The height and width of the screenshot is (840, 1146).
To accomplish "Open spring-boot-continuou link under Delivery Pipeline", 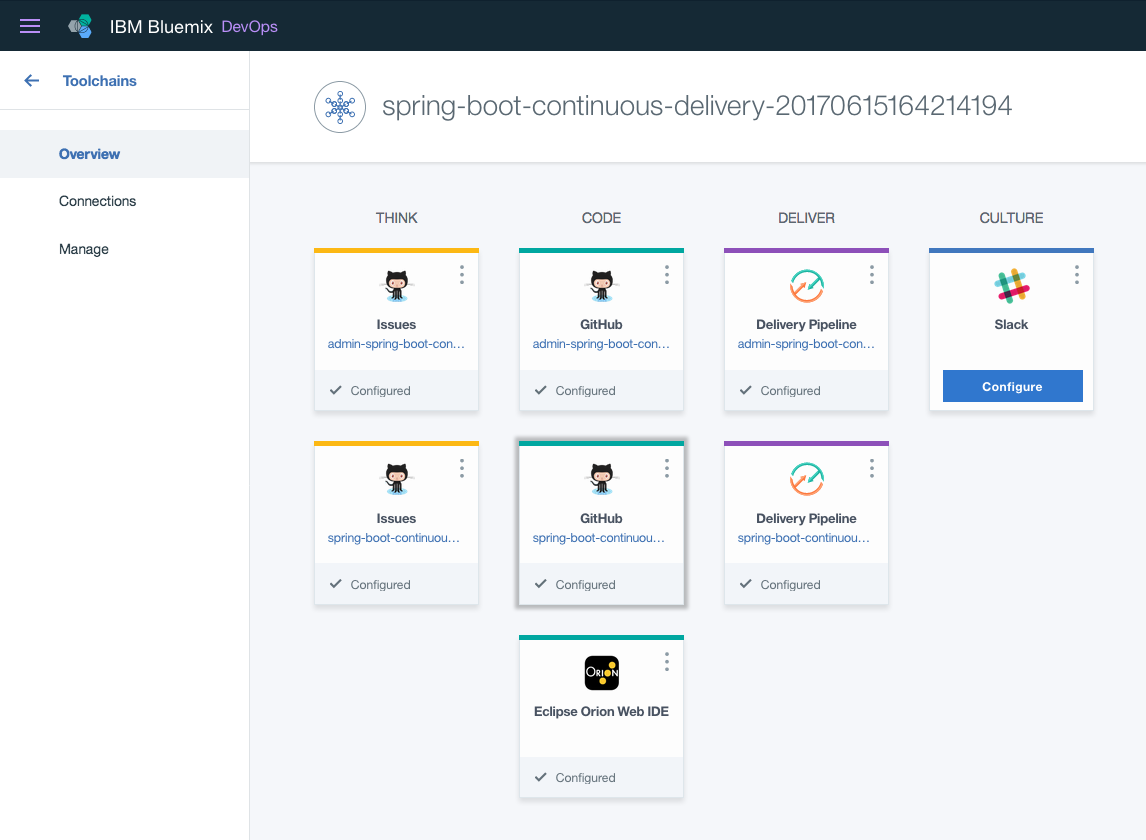I will [804, 537].
